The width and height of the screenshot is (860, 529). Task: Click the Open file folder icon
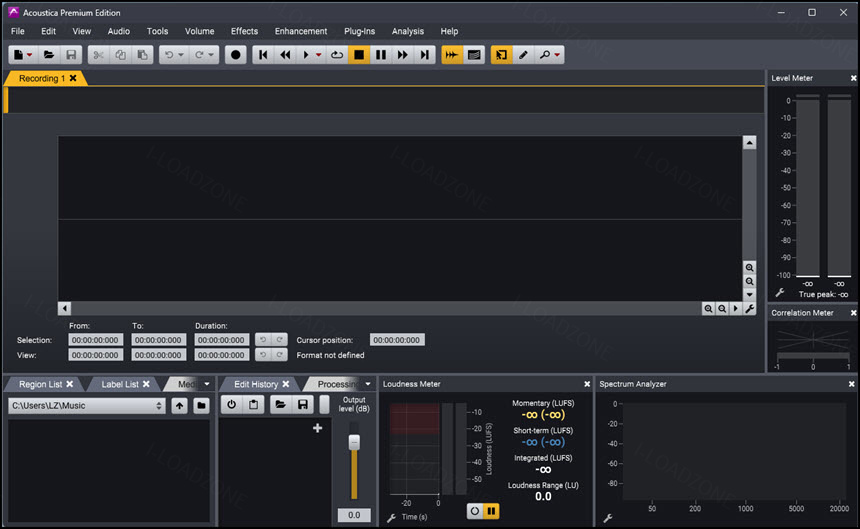(49, 55)
